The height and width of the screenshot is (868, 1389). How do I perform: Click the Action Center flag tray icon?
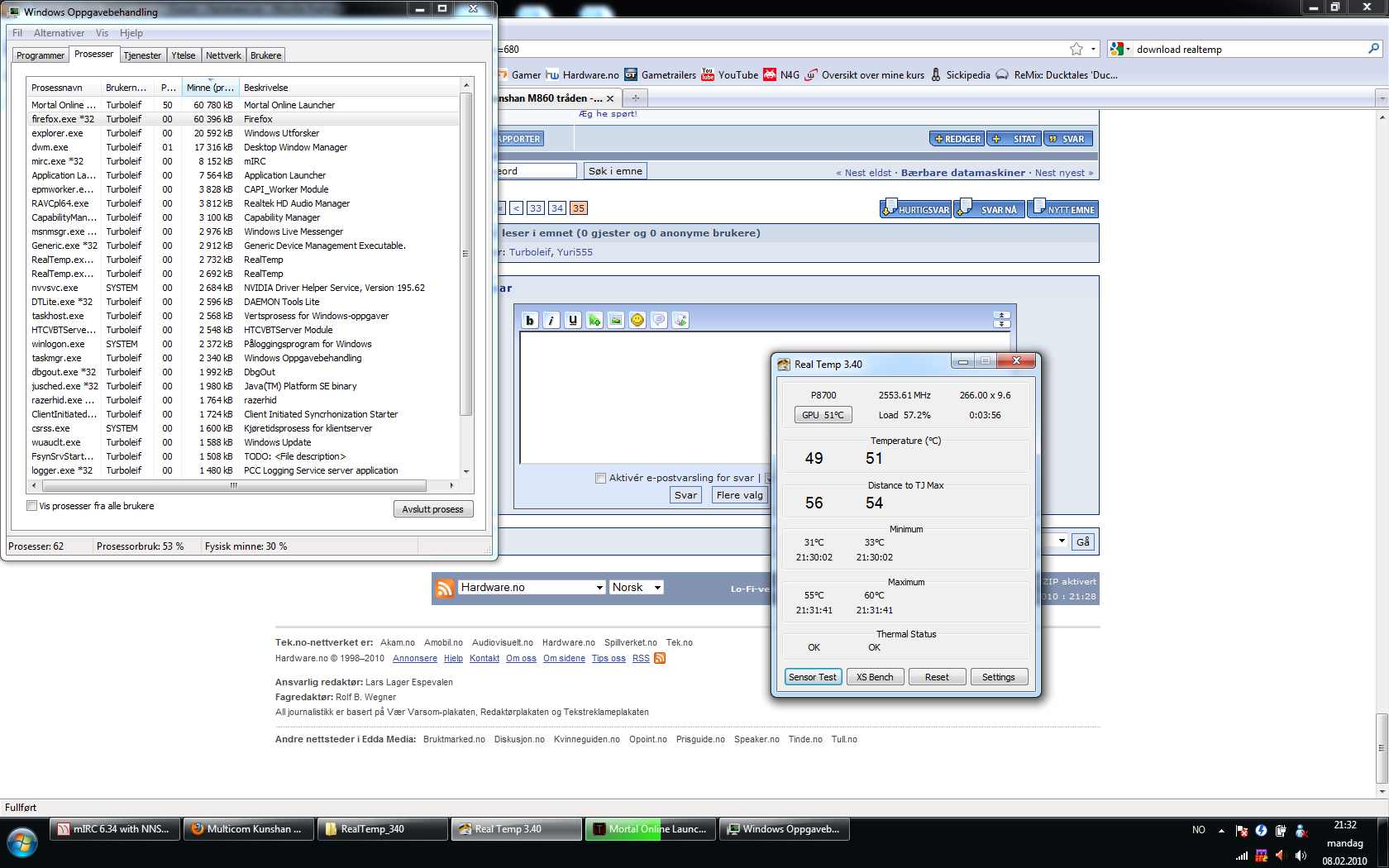[x=1242, y=831]
